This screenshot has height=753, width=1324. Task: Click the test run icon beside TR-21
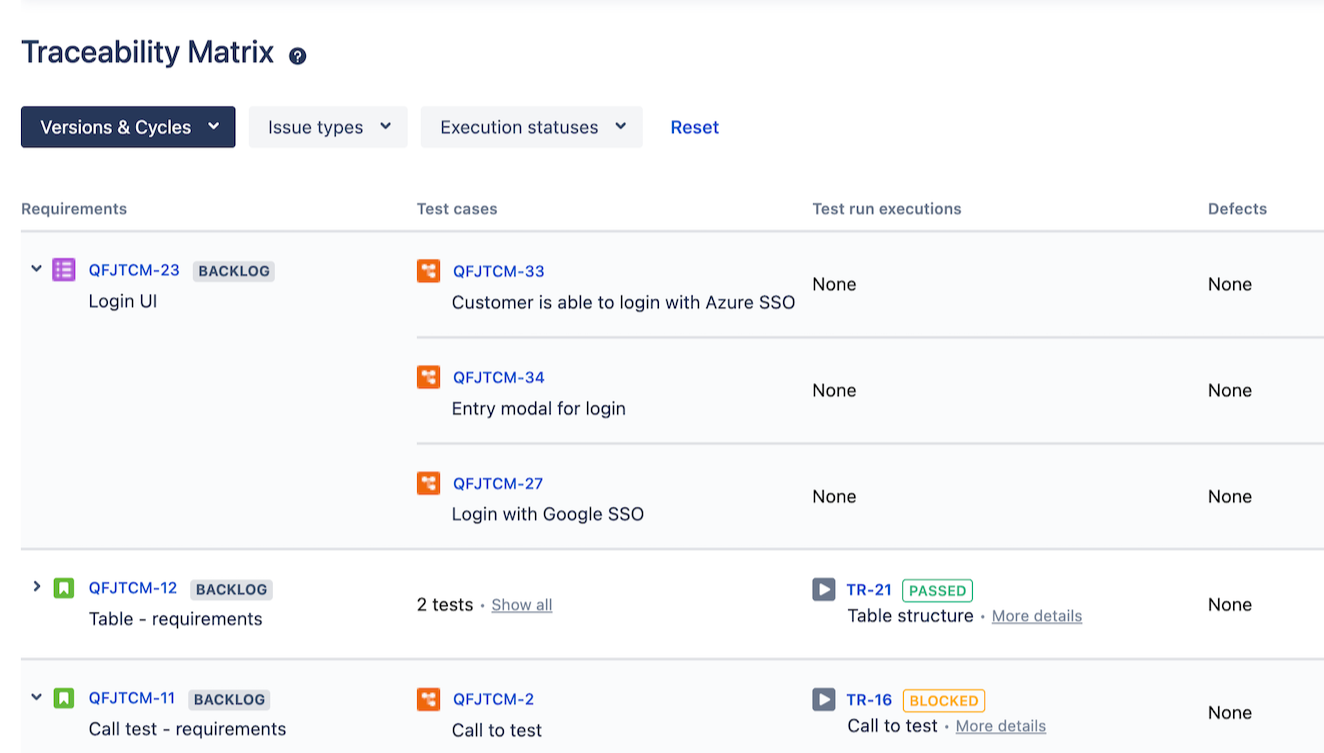(823, 589)
